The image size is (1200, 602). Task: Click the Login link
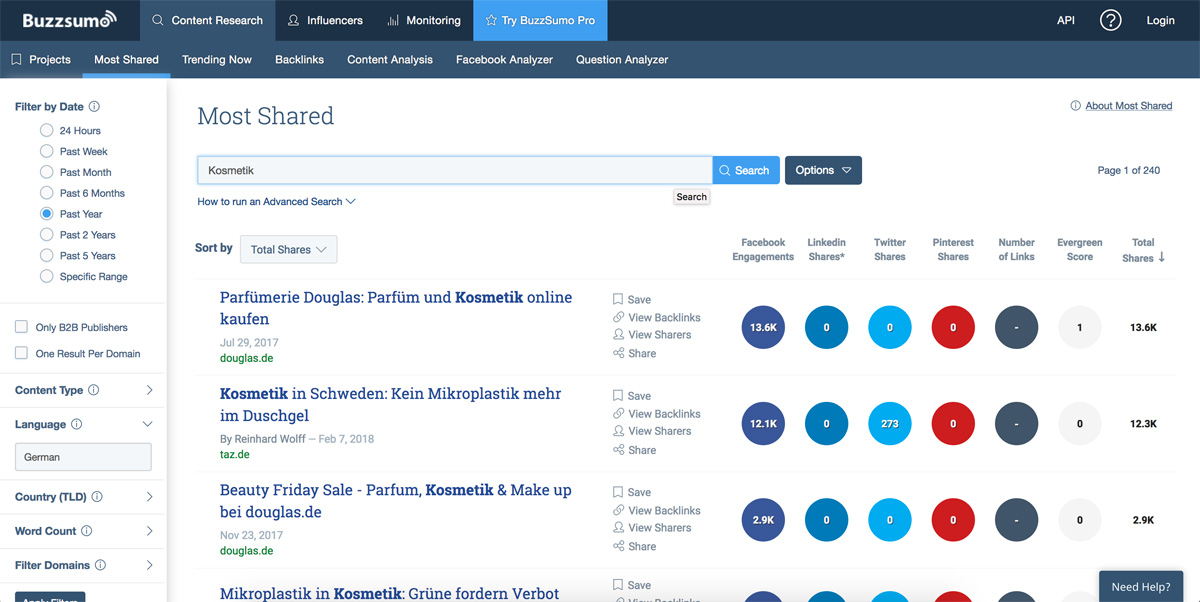[x=1161, y=20]
